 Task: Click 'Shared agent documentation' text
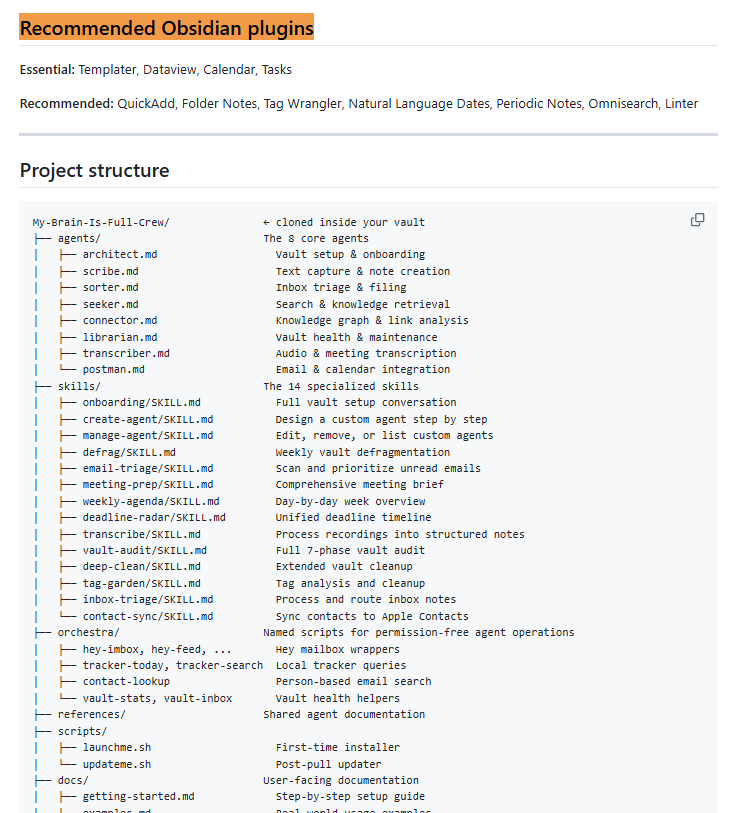tap(344, 714)
